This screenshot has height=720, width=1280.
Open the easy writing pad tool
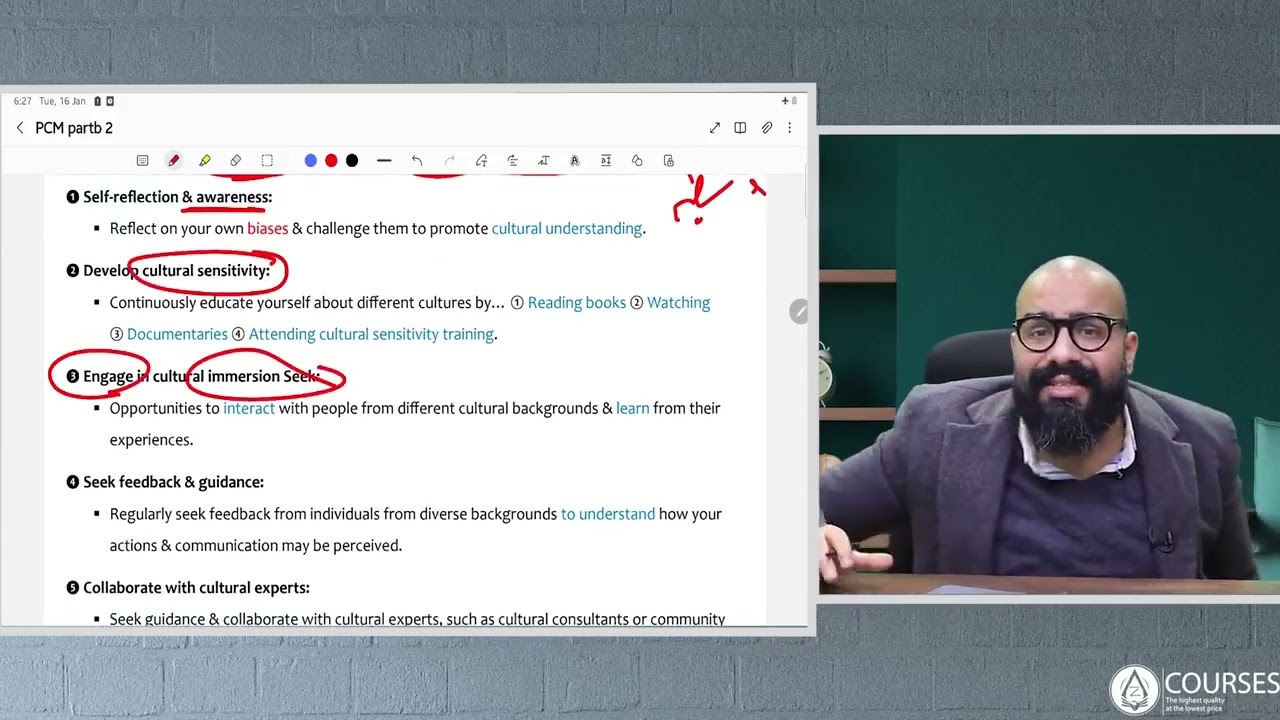tap(606, 160)
